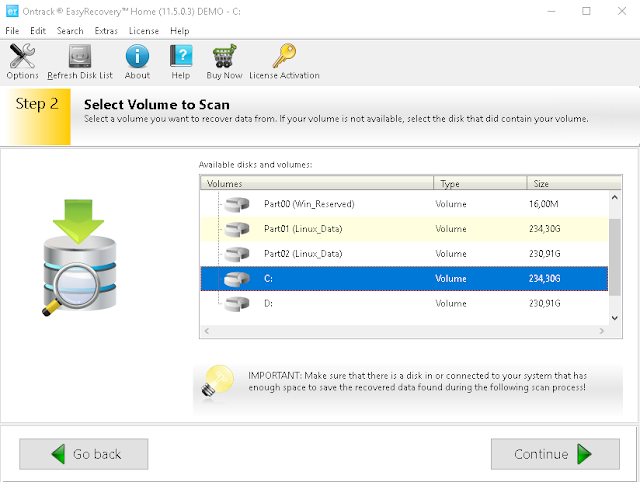
Task: Click the Volume type cell of D:
Action: pos(451,304)
